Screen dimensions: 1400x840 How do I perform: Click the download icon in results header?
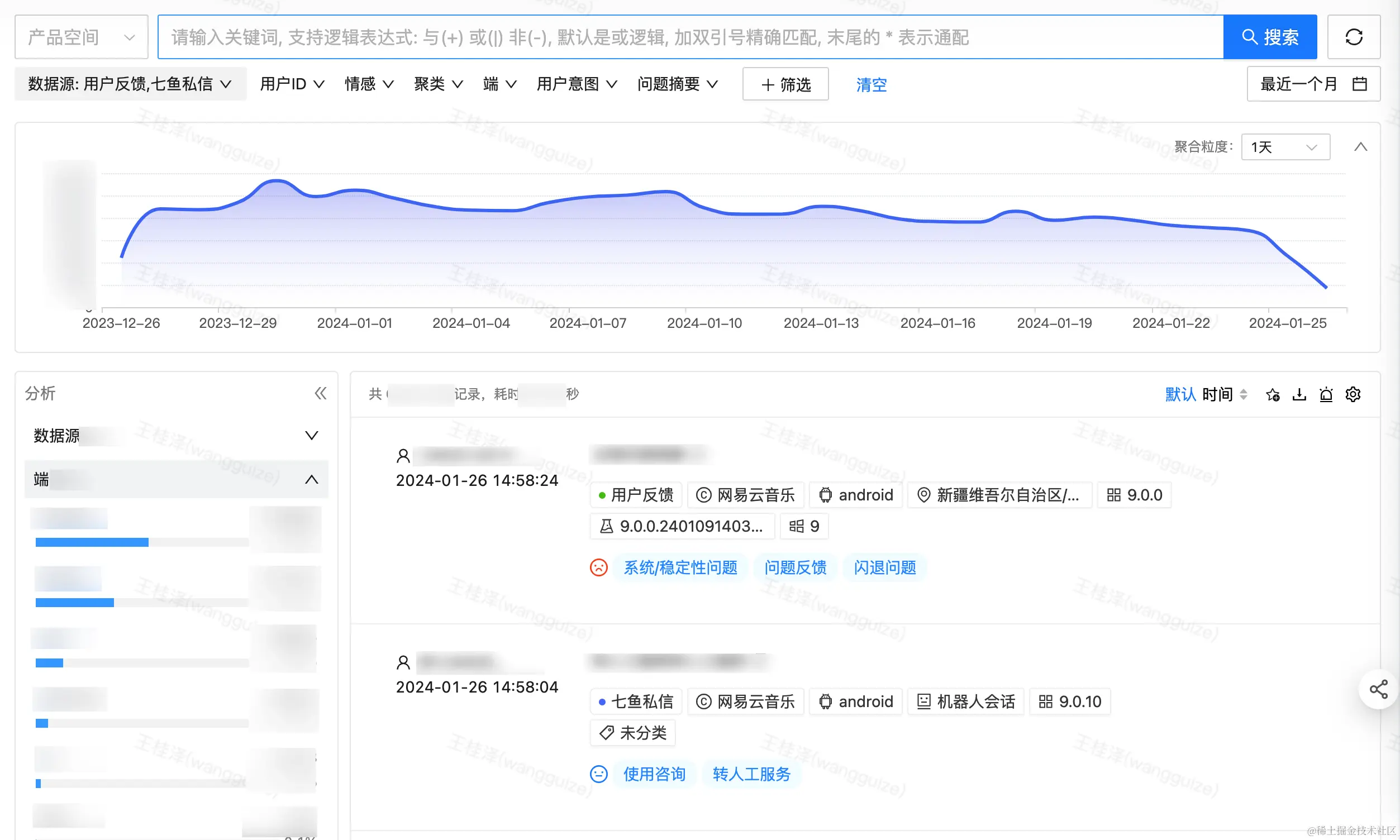point(1299,394)
